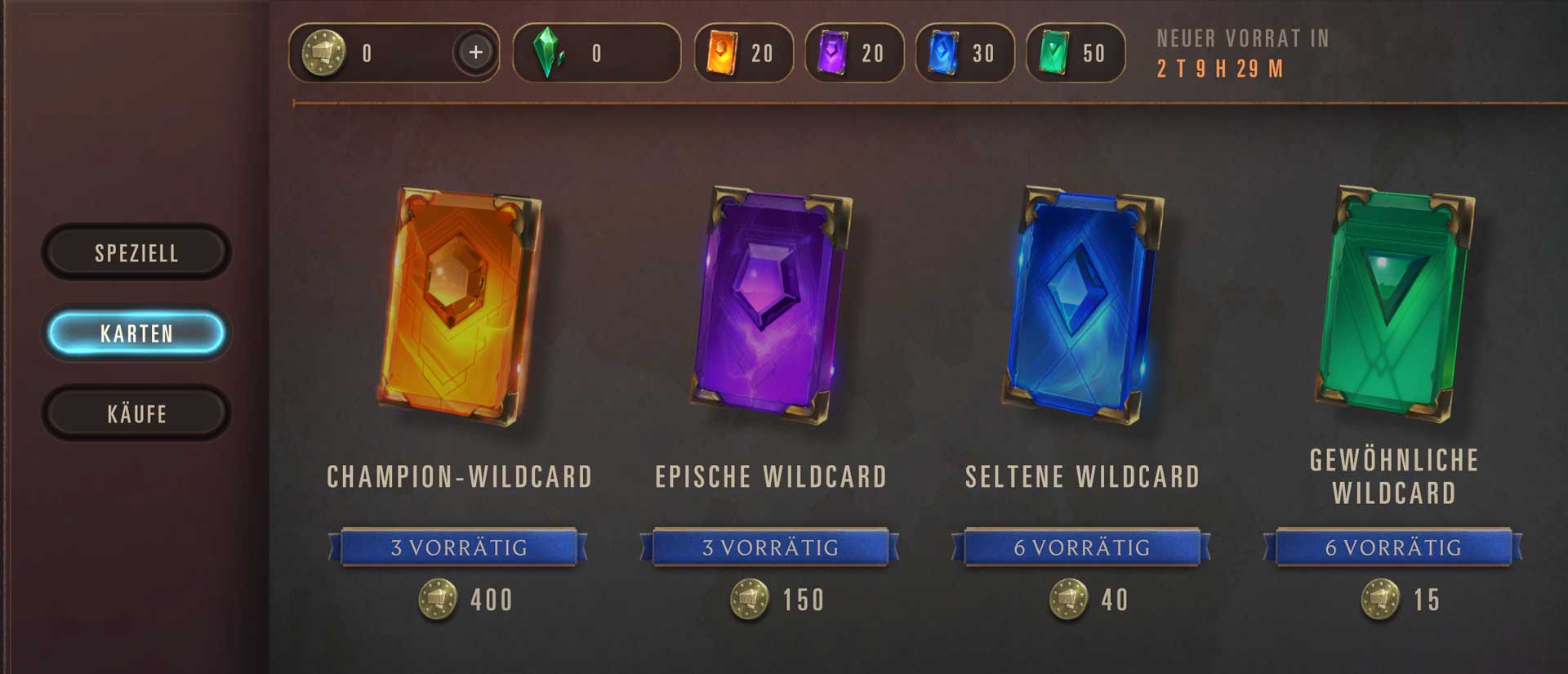Click the Champion-Wildcard 3 Vorrätig banner
1568x674 pixels.
click(x=458, y=547)
